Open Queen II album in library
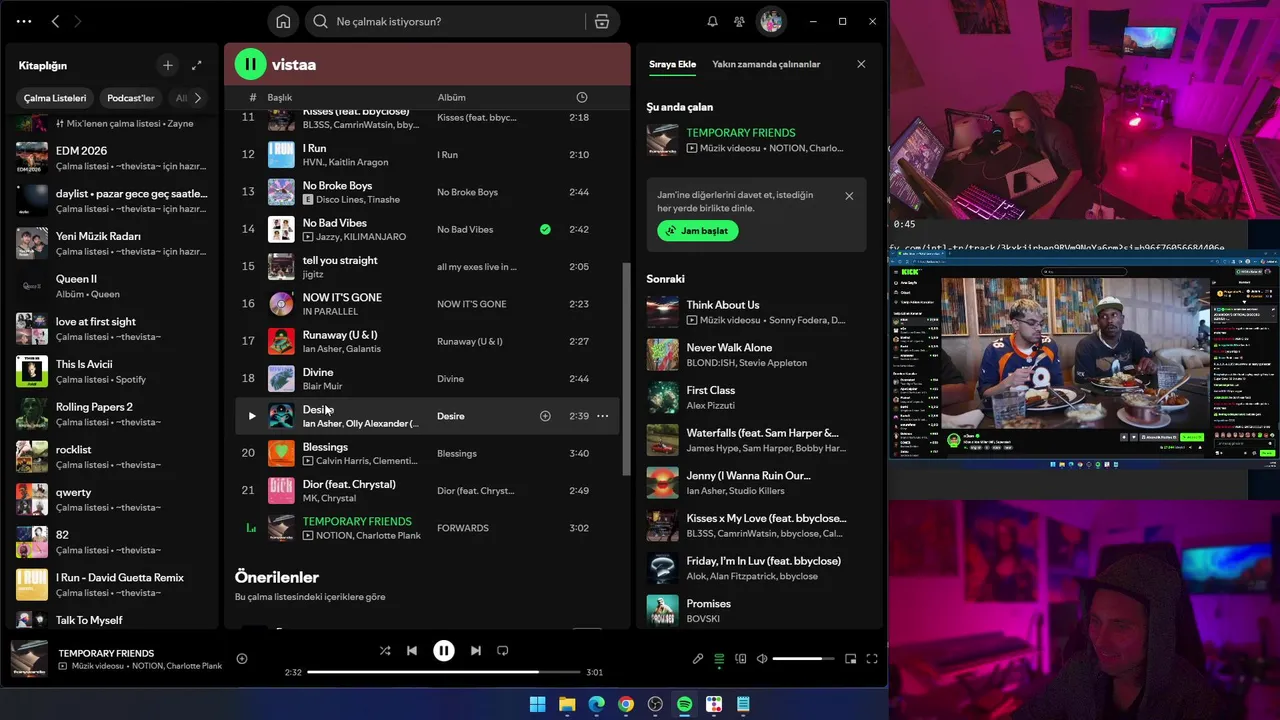Viewport: 1280px width, 720px height. tap(112, 286)
